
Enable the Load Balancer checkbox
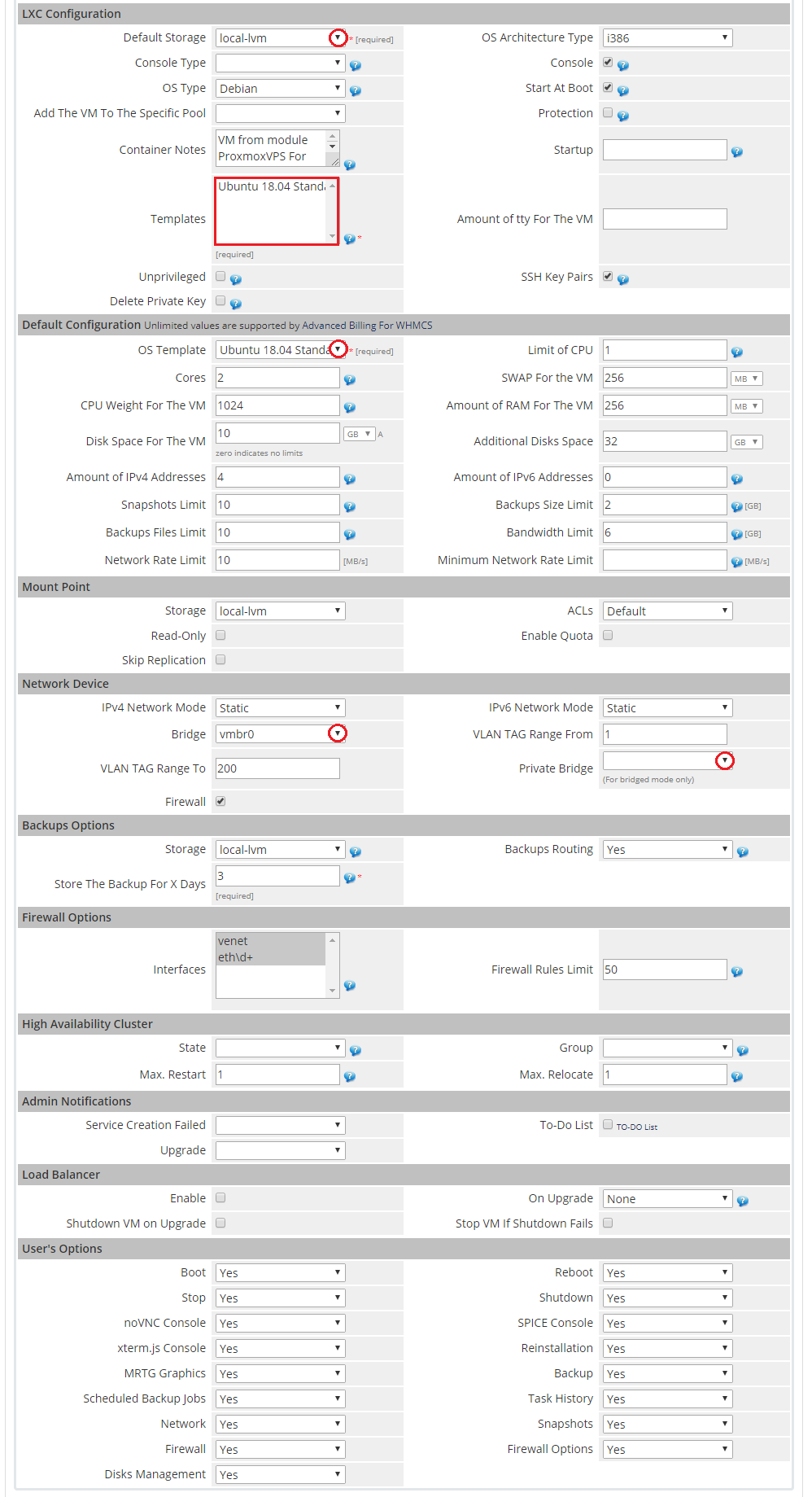click(x=220, y=1197)
